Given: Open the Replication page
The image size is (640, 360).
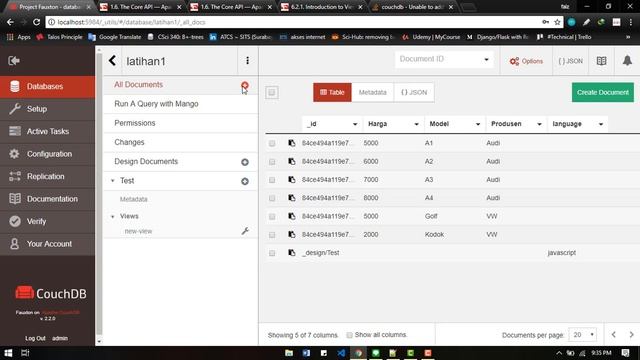Looking at the screenshot, I should [x=47, y=176].
